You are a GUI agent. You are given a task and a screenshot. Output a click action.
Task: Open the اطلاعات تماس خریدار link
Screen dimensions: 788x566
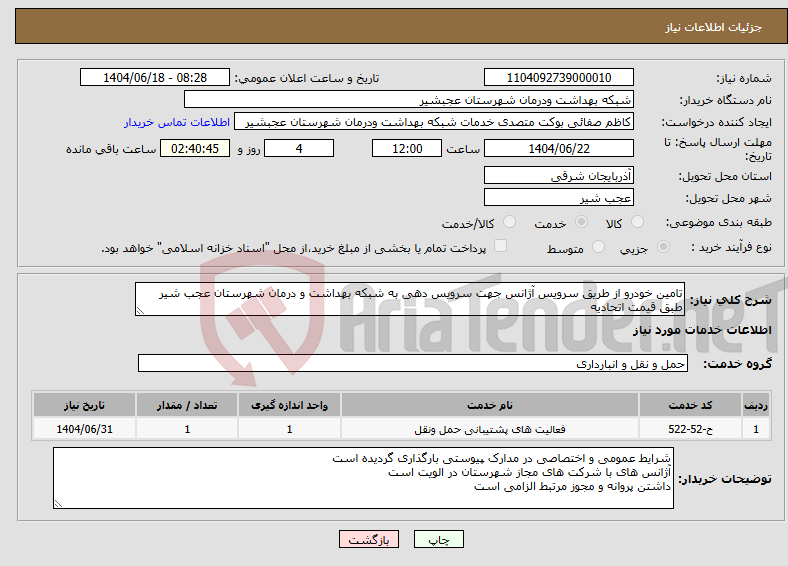pos(177,122)
